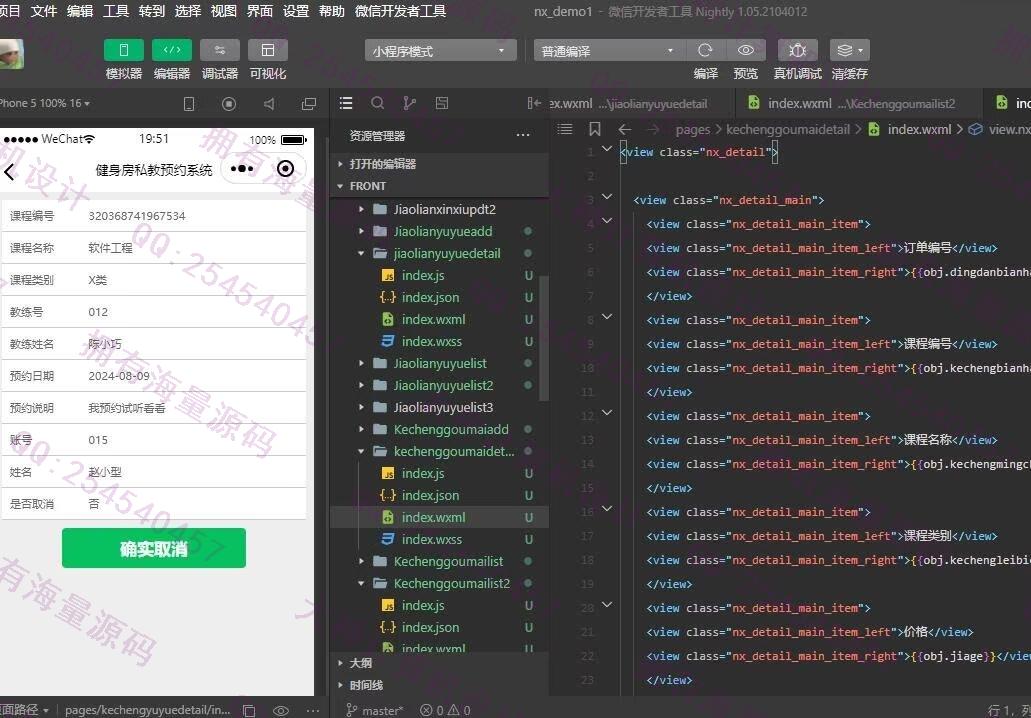Open the iPhone 5 device selector dropdown
The height and width of the screenshot is (718, 1031).
point(45,103)
